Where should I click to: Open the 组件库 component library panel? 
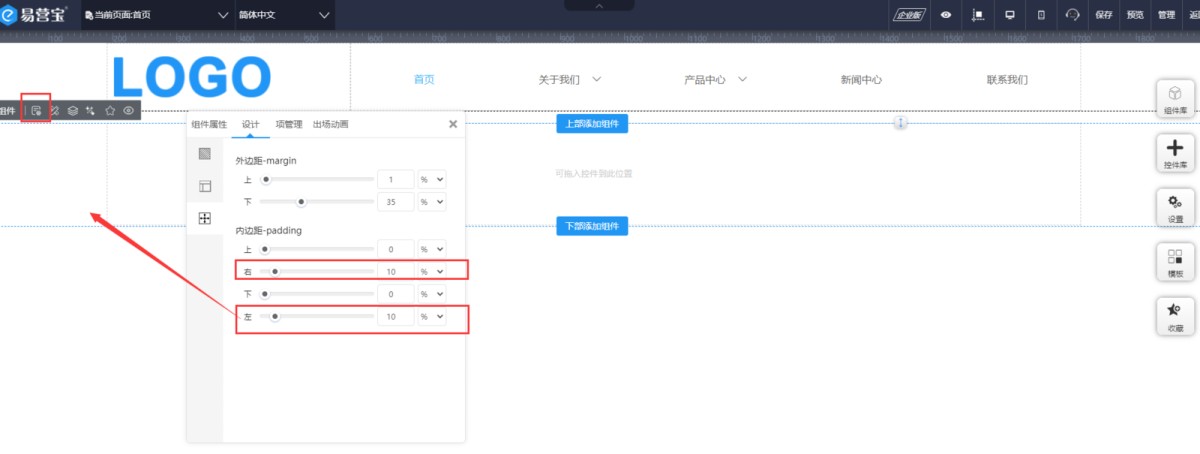tap(1175, 98)
